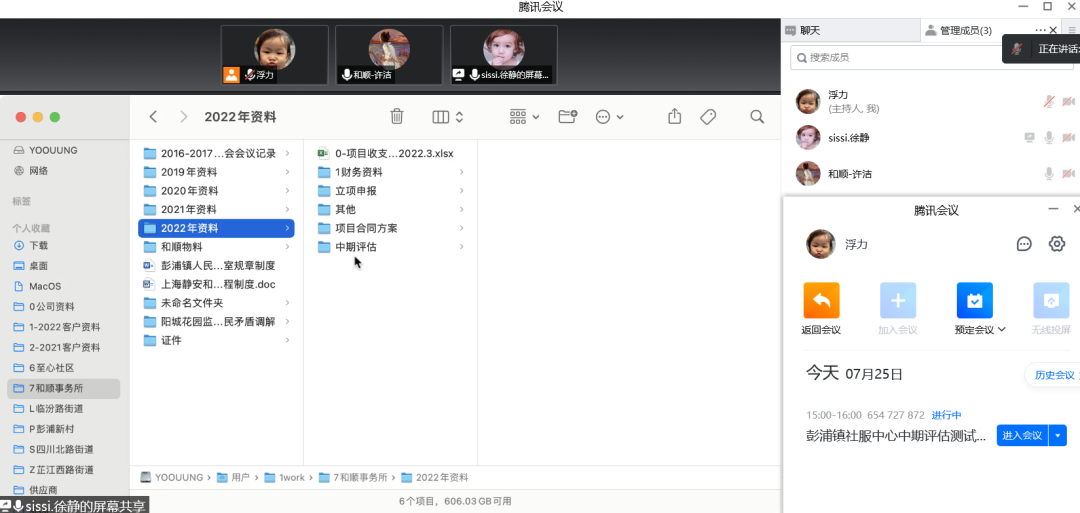Click the orange 返回会议 icon
Viewport: 1080px width, 513px height.
821,301
